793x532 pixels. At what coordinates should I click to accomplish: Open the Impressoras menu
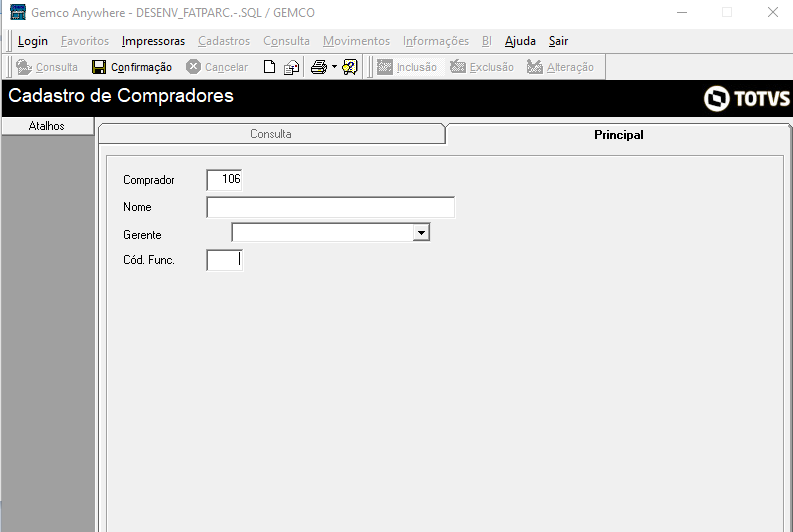(153, 41)
